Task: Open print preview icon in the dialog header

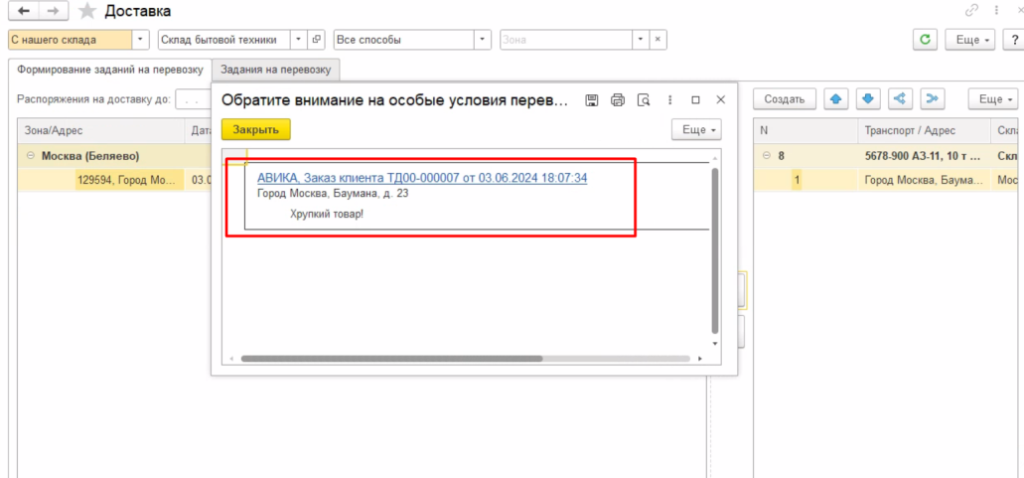Action: (x=644, y=100)
